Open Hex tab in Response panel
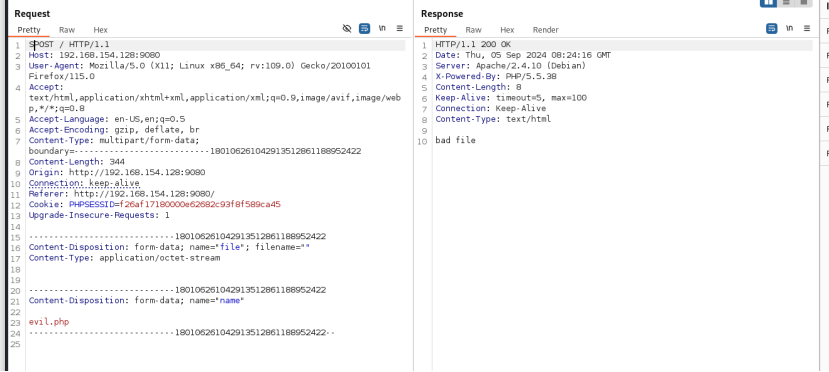This screenshot has height=372, width=829. (507, 30)
